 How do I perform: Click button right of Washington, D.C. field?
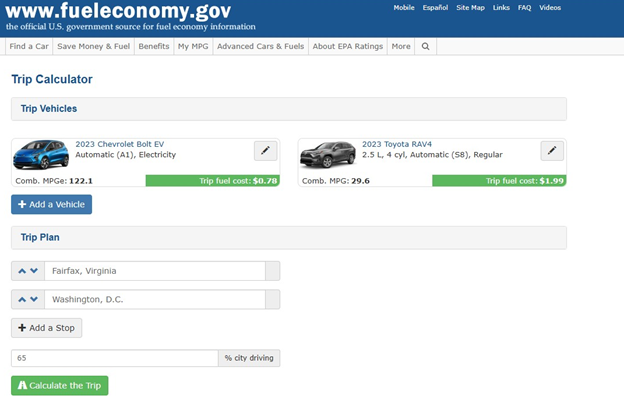coord(273,300)
